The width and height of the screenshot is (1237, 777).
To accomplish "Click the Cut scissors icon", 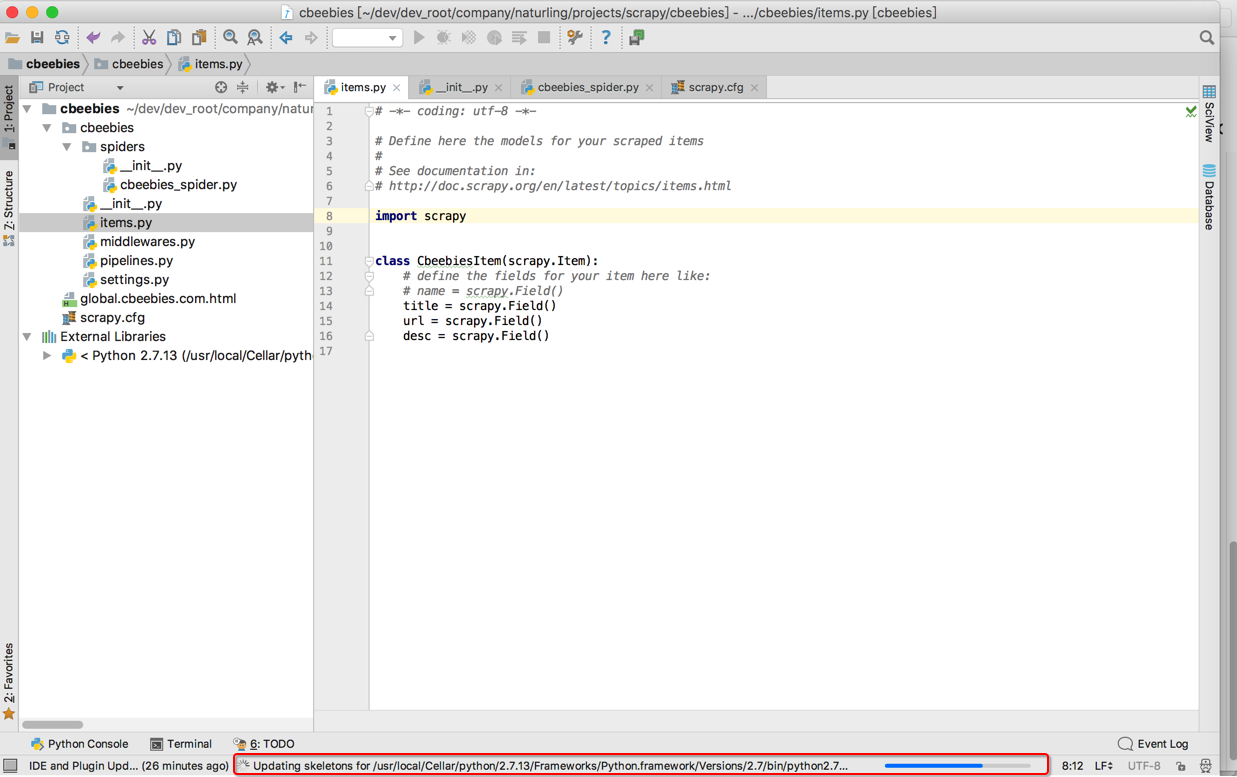I will [148, 38].
